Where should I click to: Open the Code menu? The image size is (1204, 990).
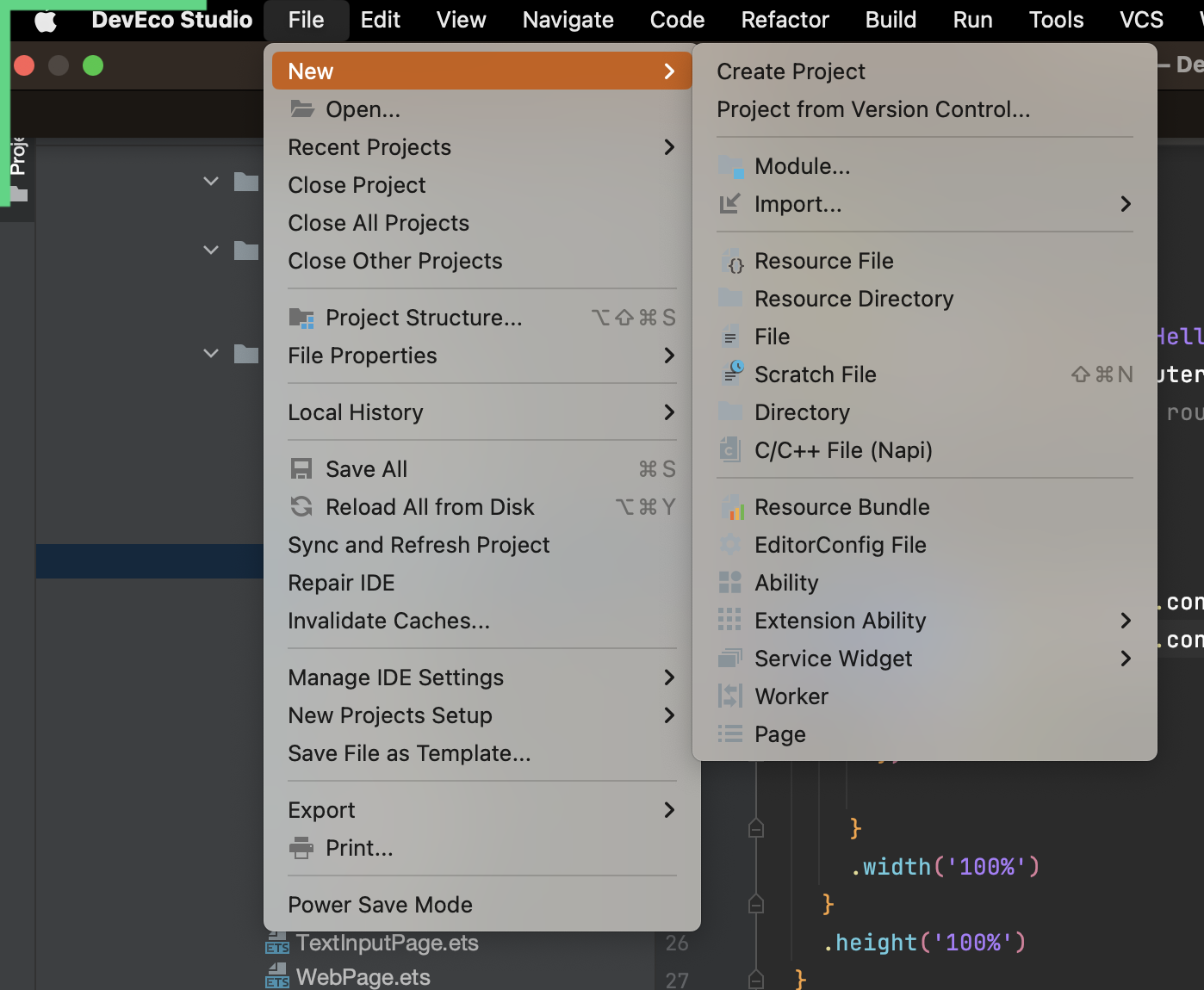[x=678, y=20]
